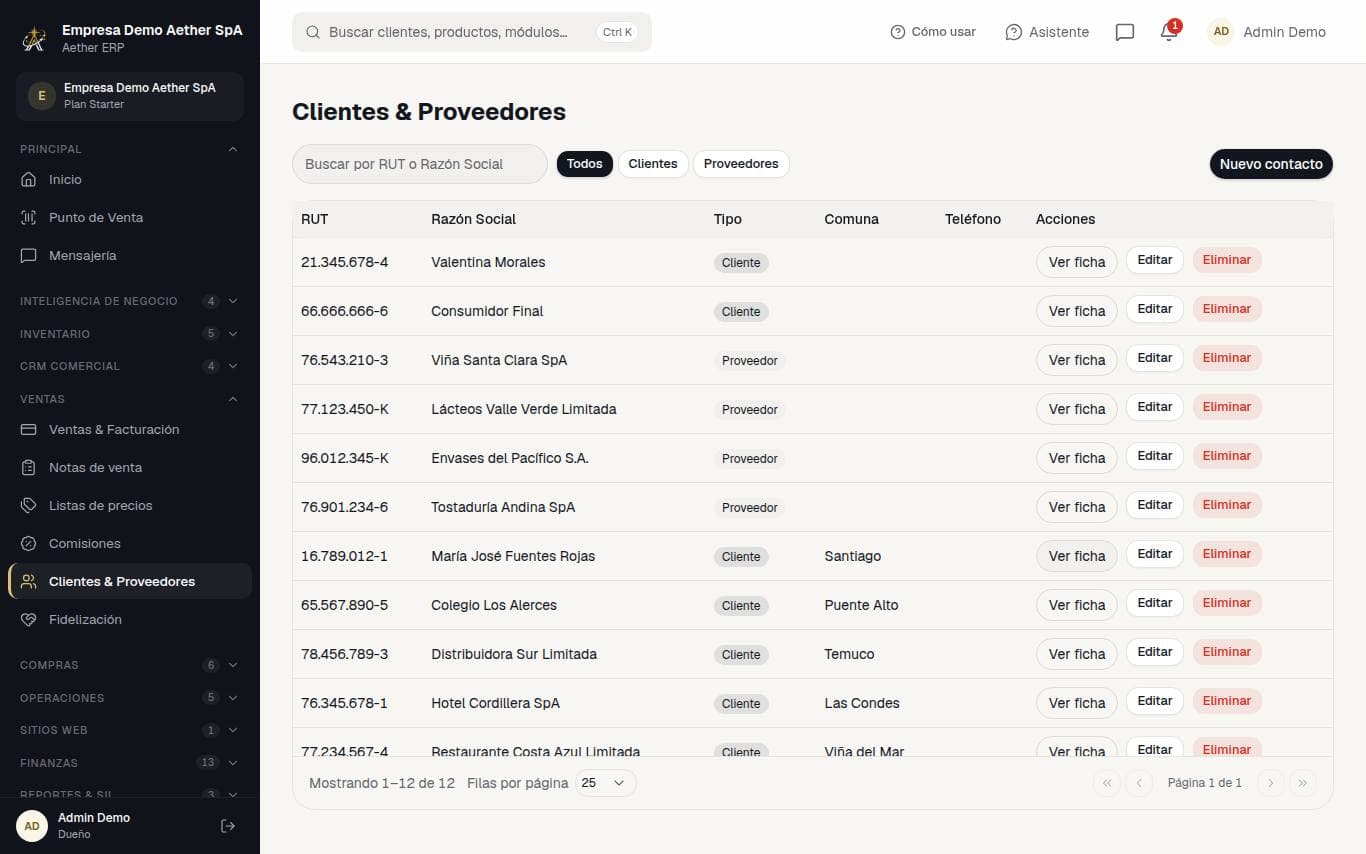Select the Proveedores filter tab
Screen dimensions: 1366x854
[741, 164]
